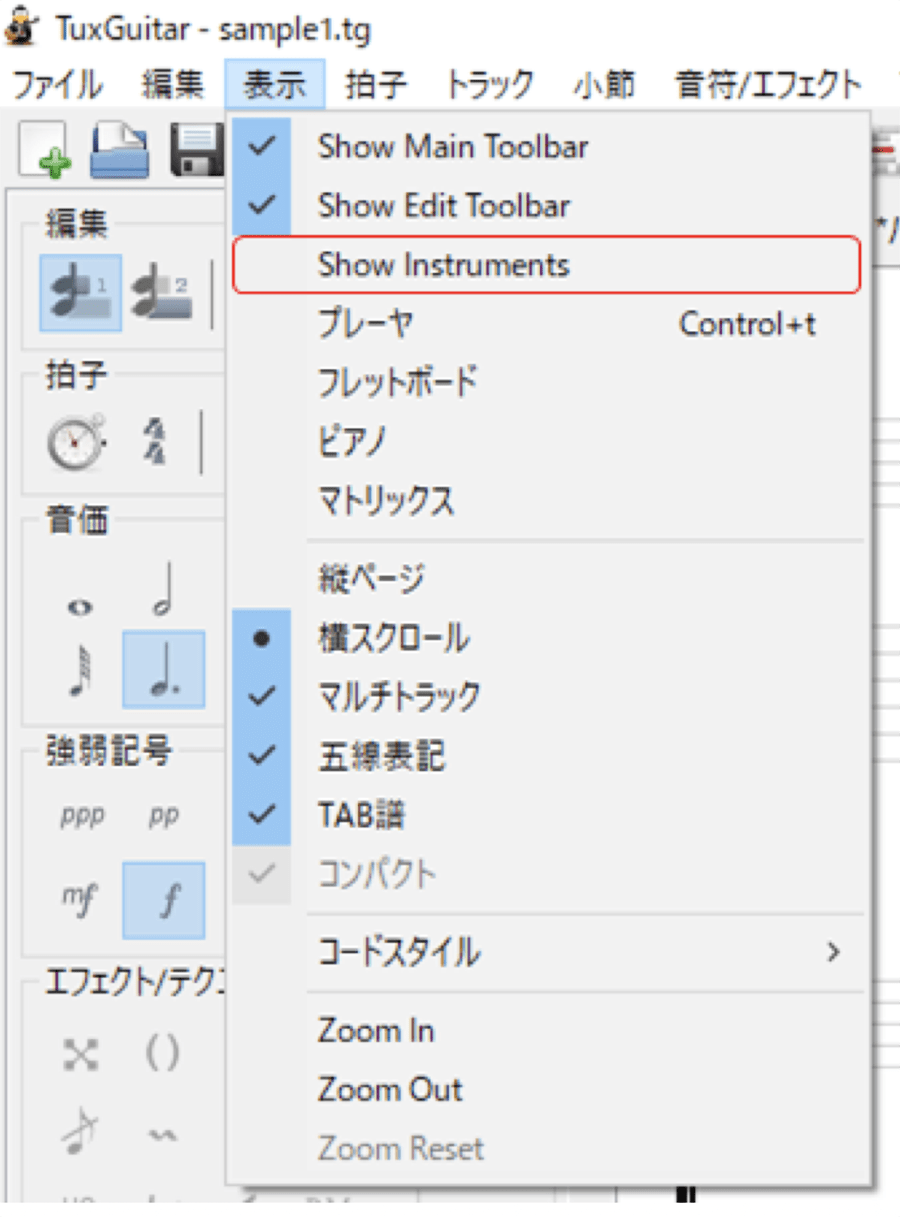
Task: Click the ghost note parentheses icon
Action: click(162, 1053)
